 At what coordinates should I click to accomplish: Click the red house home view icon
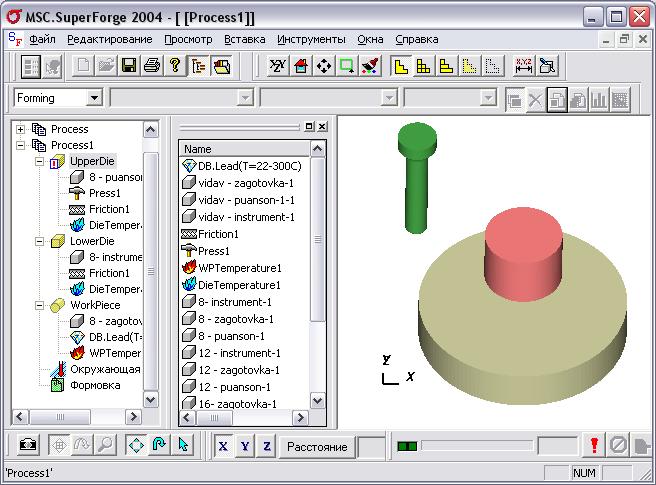click(300, 66)
